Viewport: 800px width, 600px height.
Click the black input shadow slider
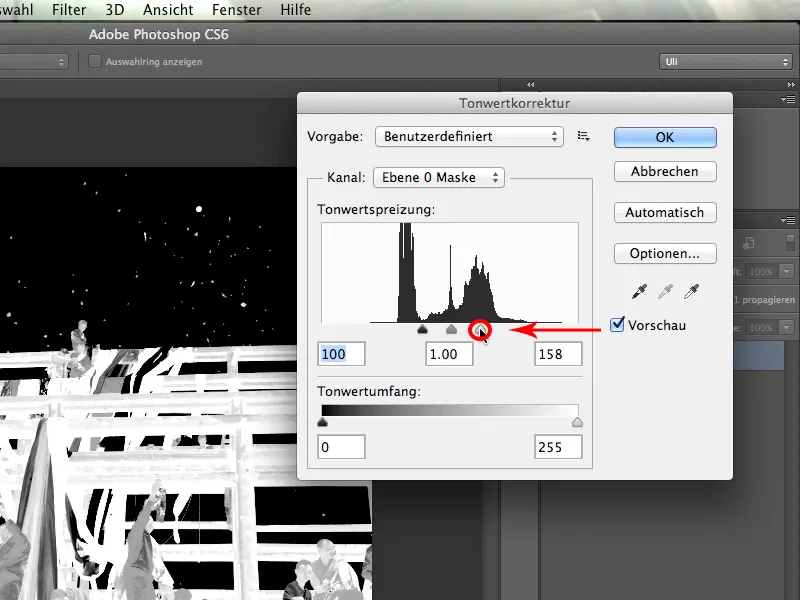(422, 329)
